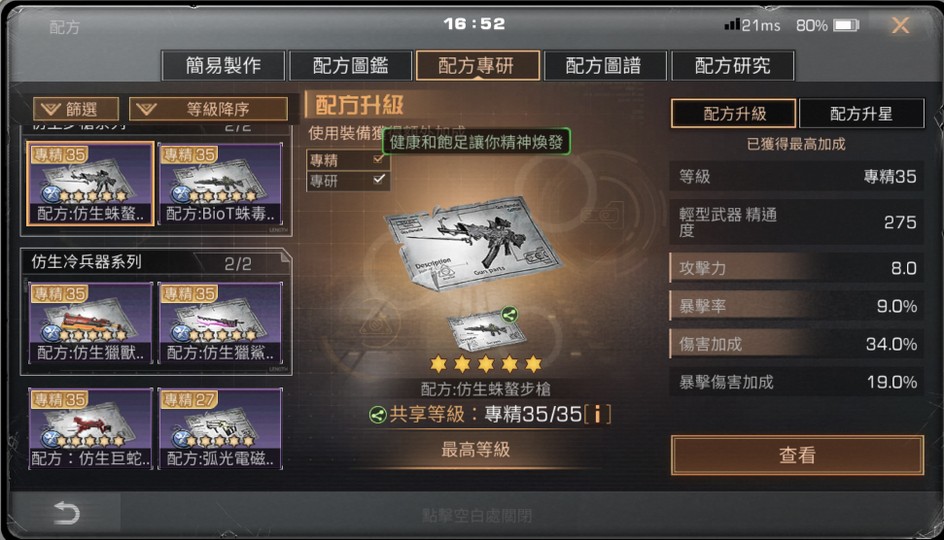Toggle the 專精 checkbox
Screen dimensions: 944x540
(x=378, y=160)
